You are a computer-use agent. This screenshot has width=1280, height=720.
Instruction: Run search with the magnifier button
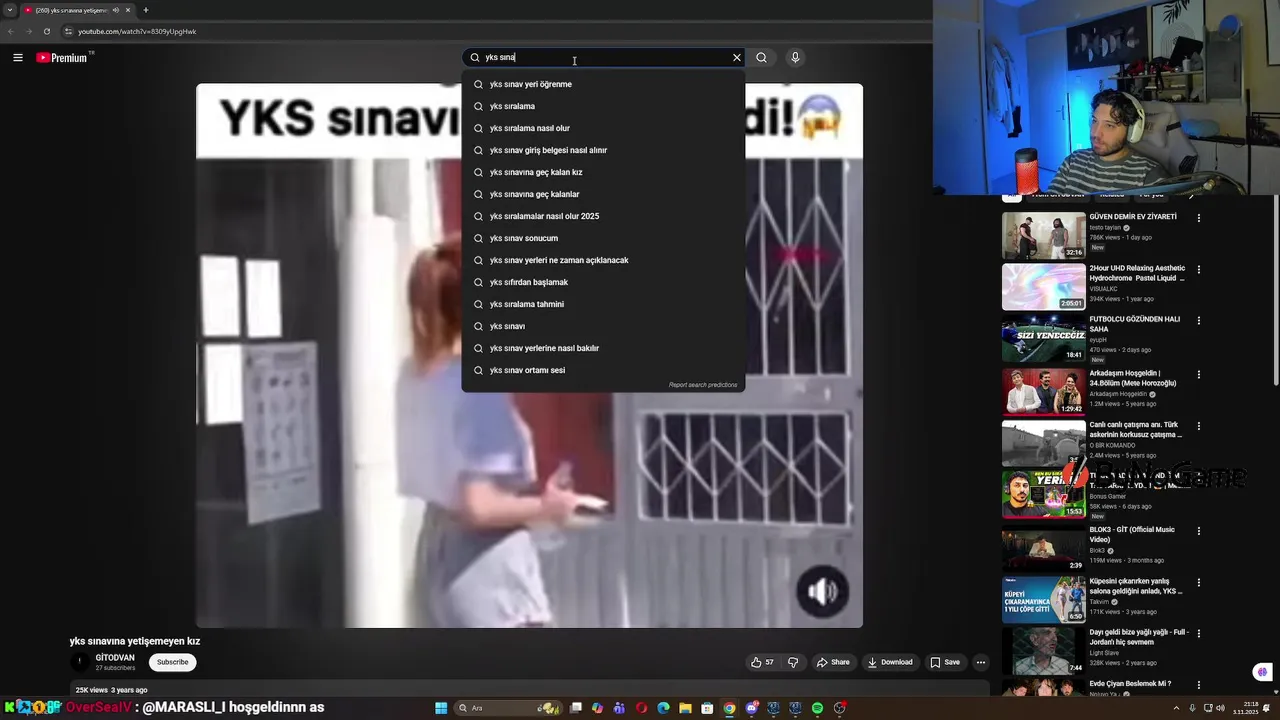761,58
